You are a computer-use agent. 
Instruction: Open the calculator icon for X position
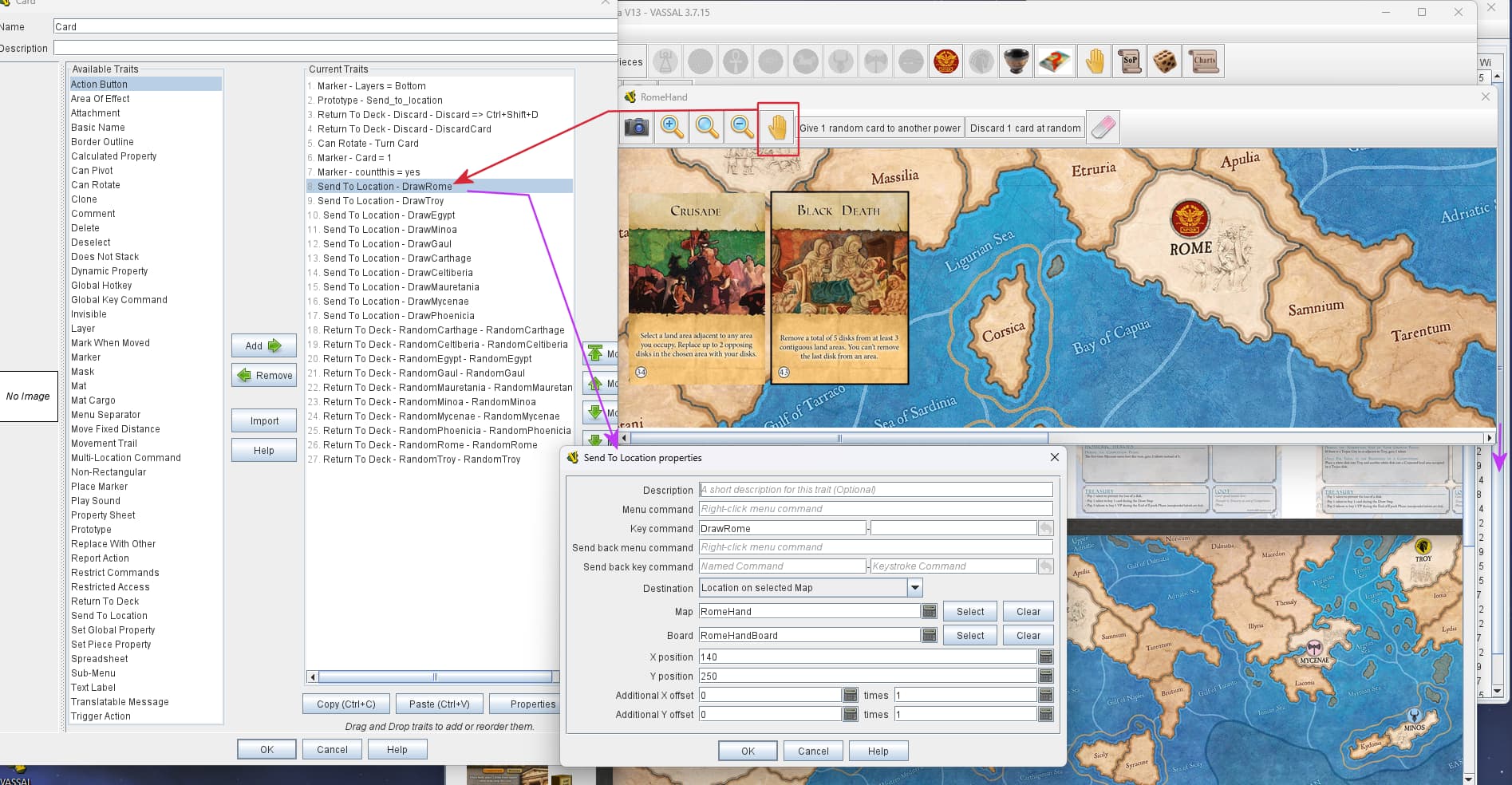[x=1046, y=657]
